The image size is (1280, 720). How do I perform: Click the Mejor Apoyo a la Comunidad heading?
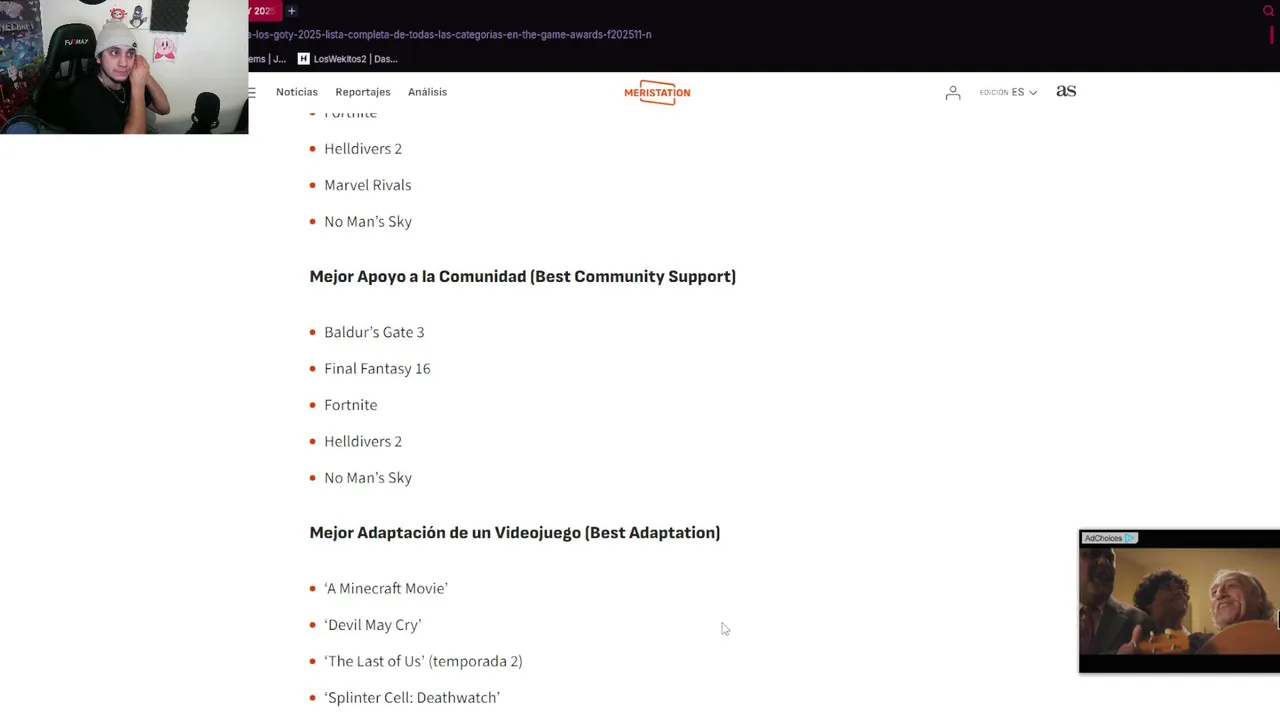(523, 277)
